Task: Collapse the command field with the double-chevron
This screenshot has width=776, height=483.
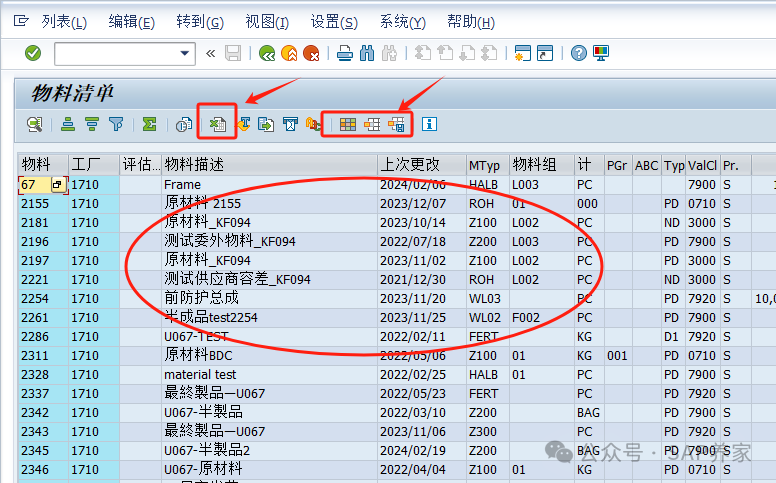Action: tap(211, 53)
